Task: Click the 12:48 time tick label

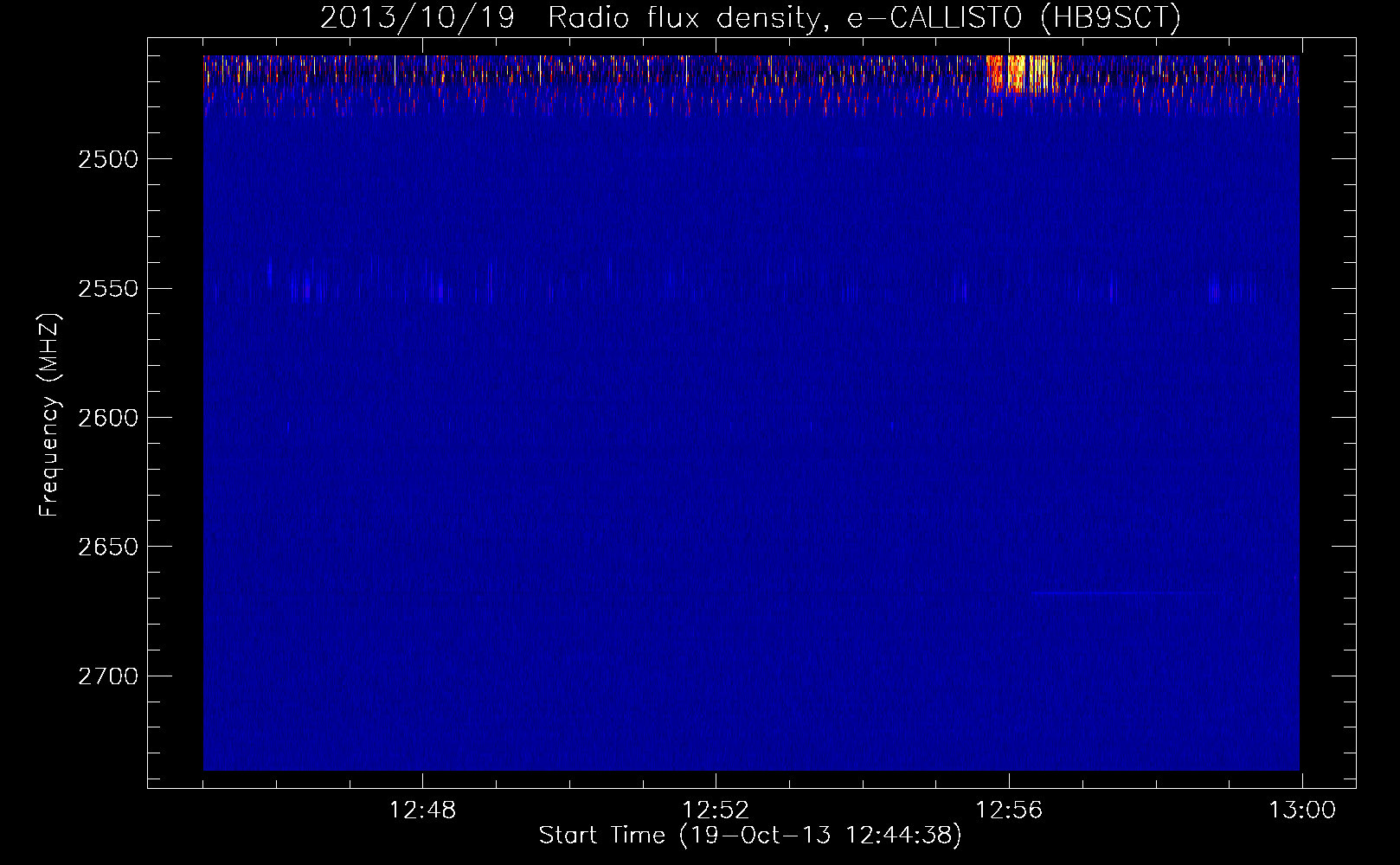Action: point(422,811)
